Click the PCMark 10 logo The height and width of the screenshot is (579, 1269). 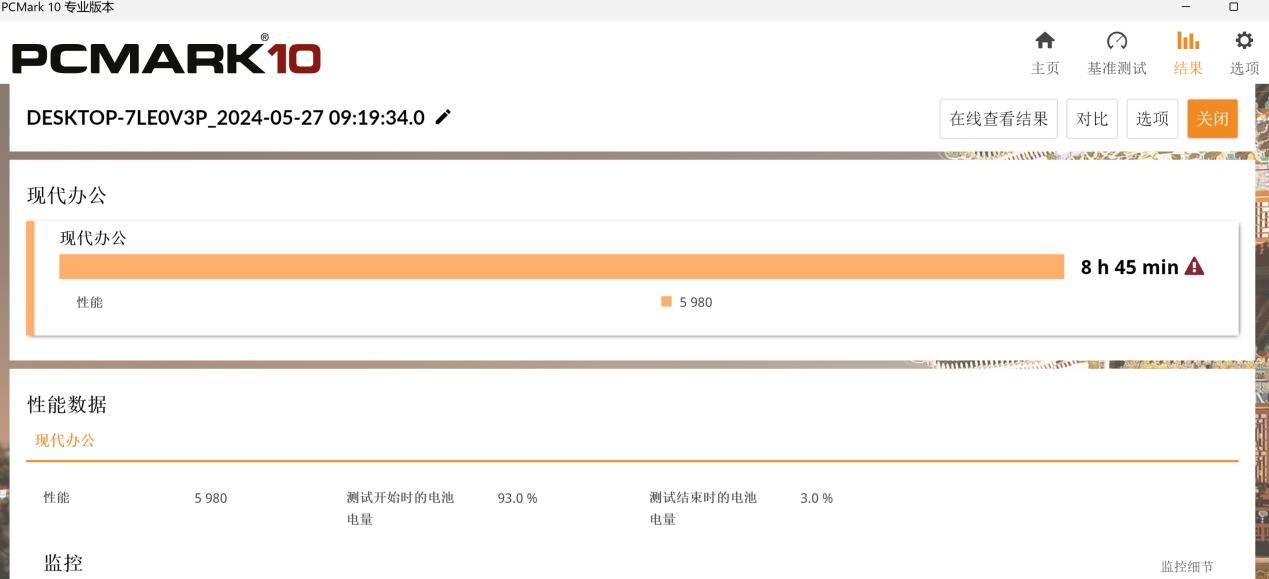click(166, 57)
